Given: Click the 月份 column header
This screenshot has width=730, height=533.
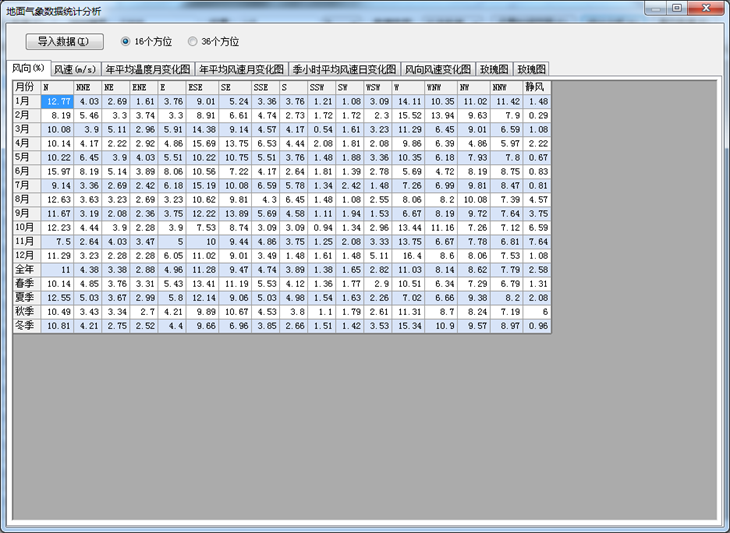Looking at the screenshot, I should coord(26,88).
